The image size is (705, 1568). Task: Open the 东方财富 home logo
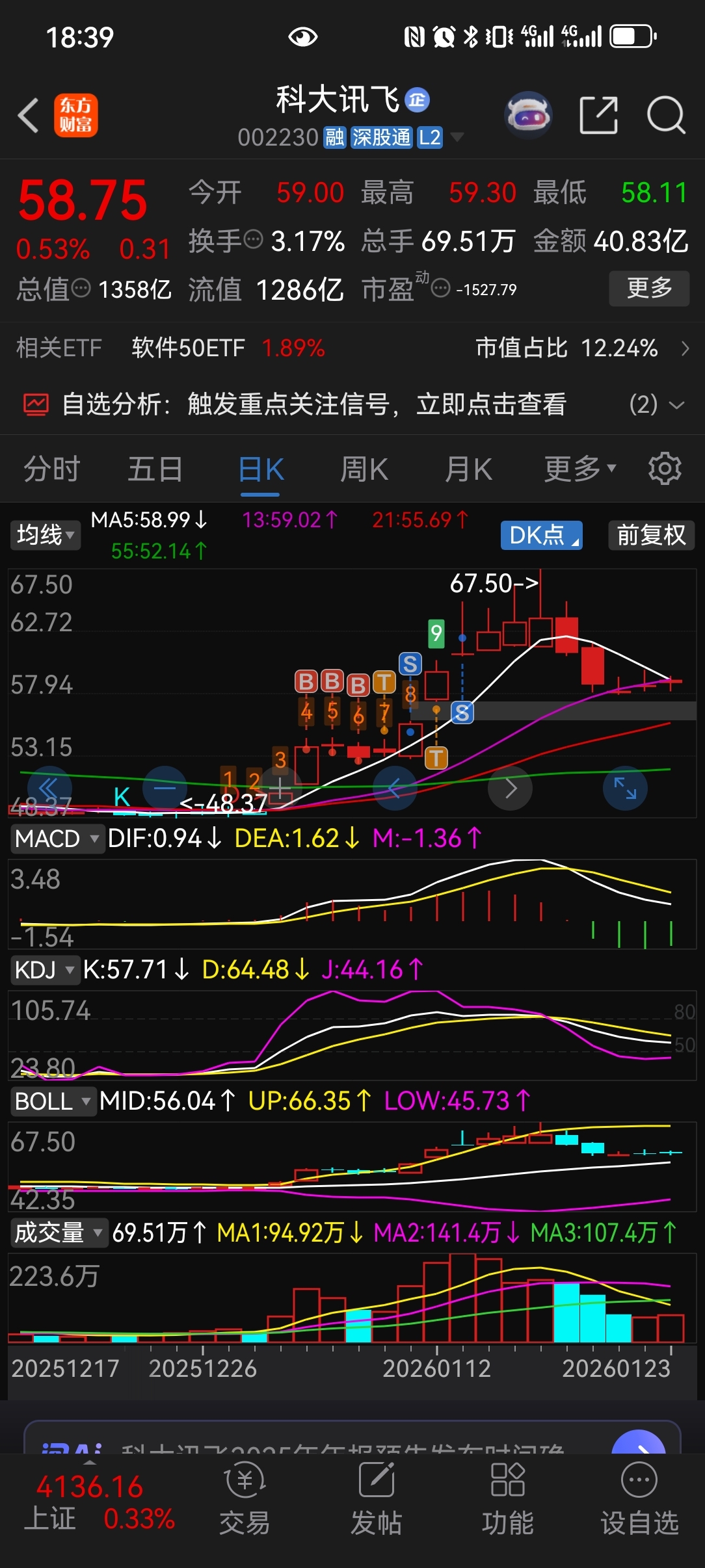[76, 115]
